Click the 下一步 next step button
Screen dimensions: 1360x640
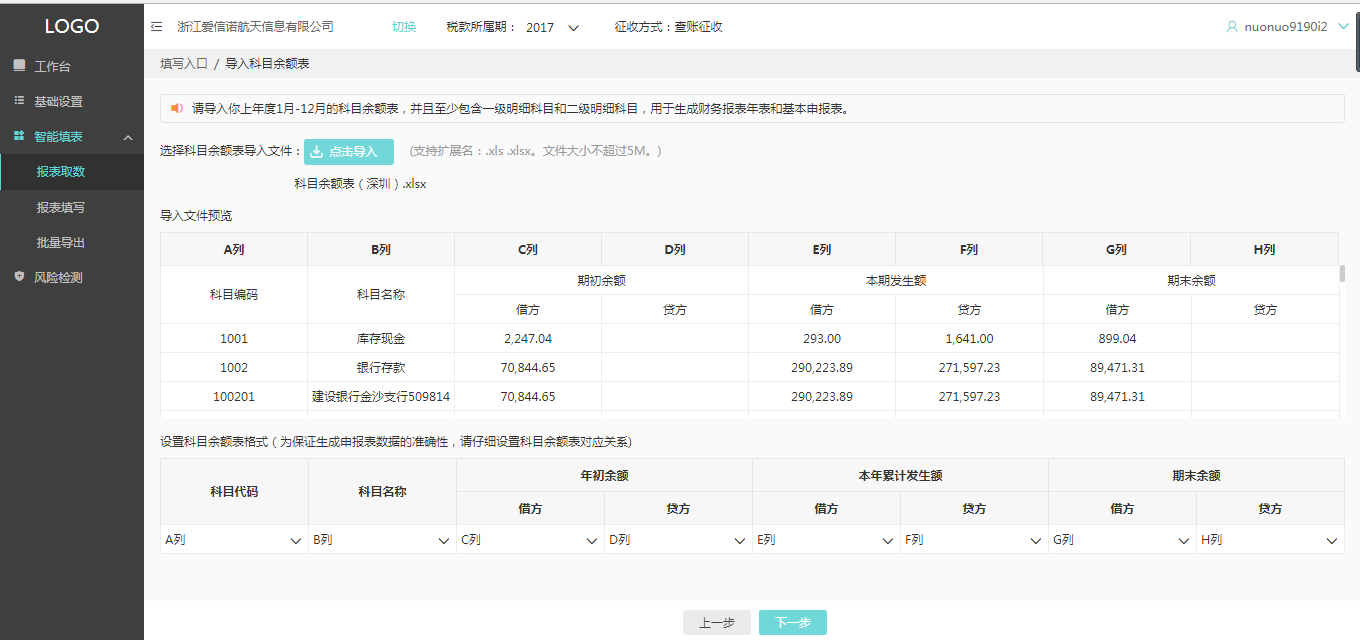792,623
